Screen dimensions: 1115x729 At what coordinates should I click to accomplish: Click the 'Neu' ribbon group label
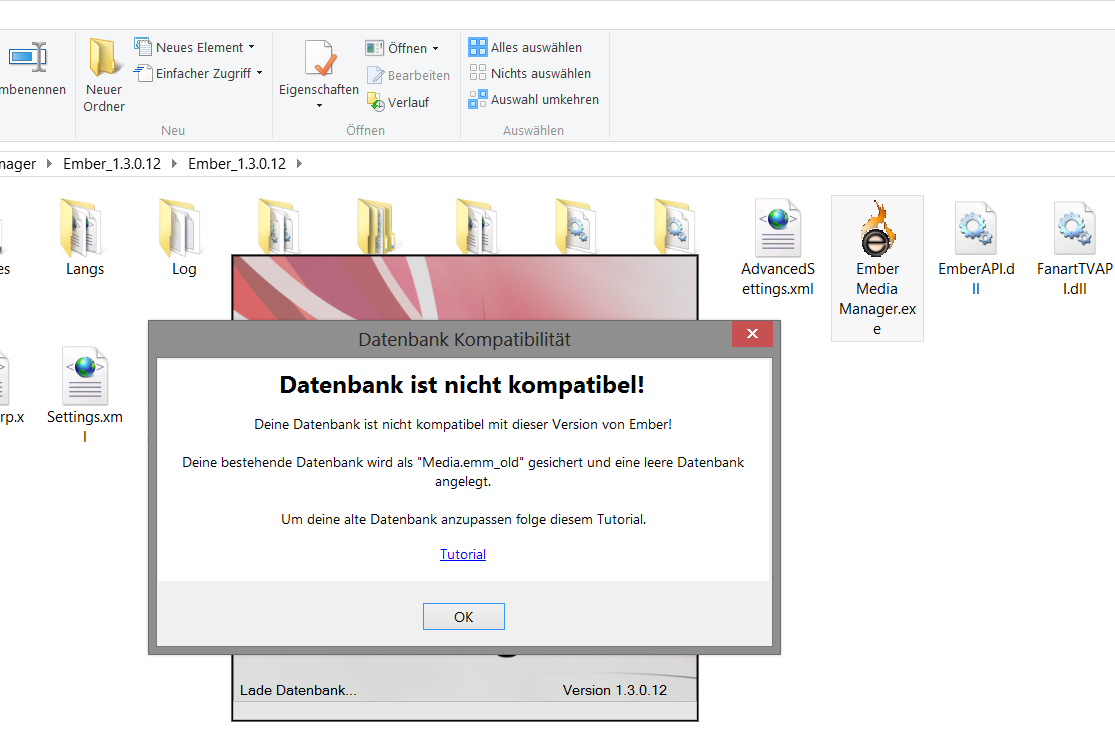[x=173, y=130]
